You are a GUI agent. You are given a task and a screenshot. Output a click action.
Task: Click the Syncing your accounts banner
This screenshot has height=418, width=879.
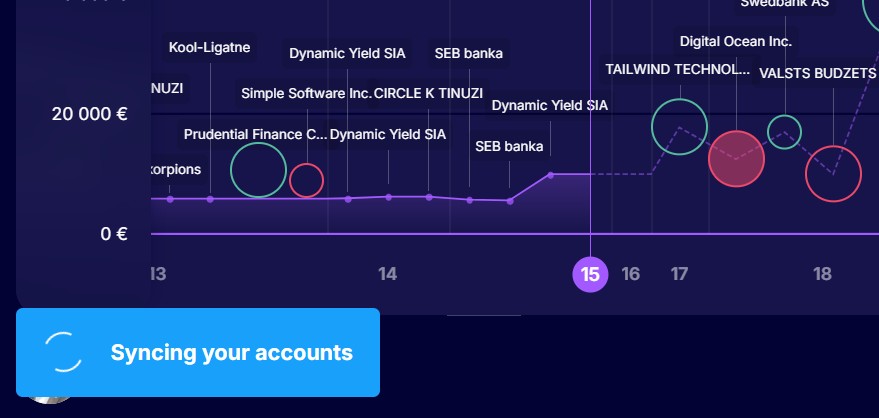(198, 352)
